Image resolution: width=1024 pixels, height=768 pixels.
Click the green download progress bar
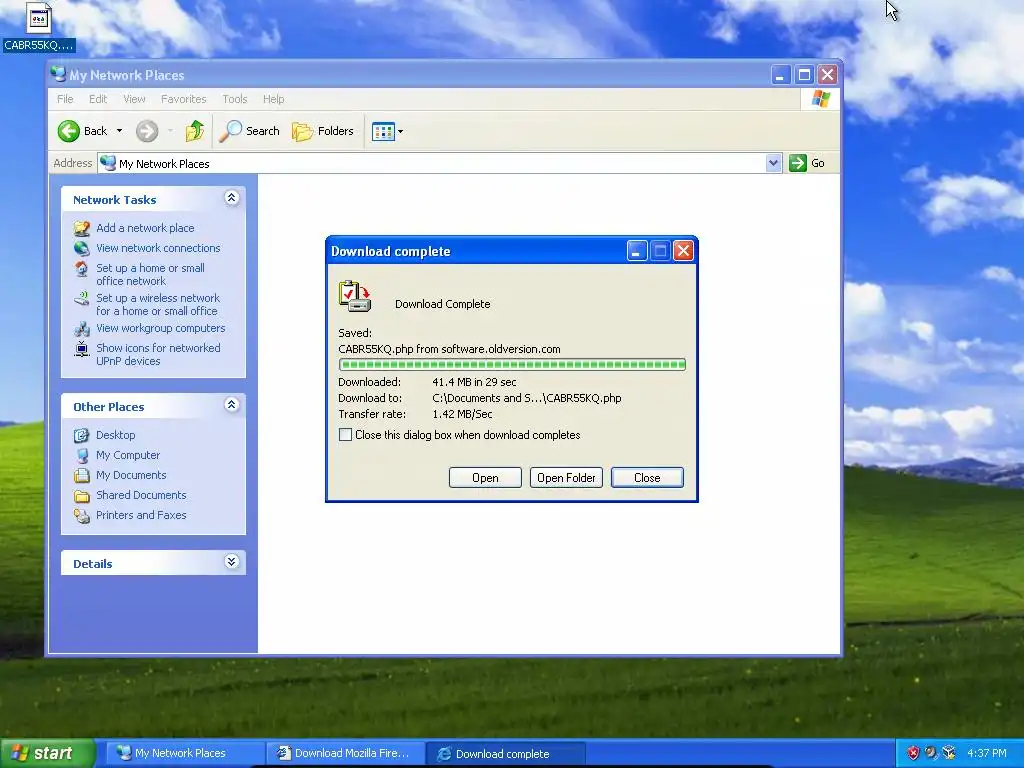click(x=512, y=364)
